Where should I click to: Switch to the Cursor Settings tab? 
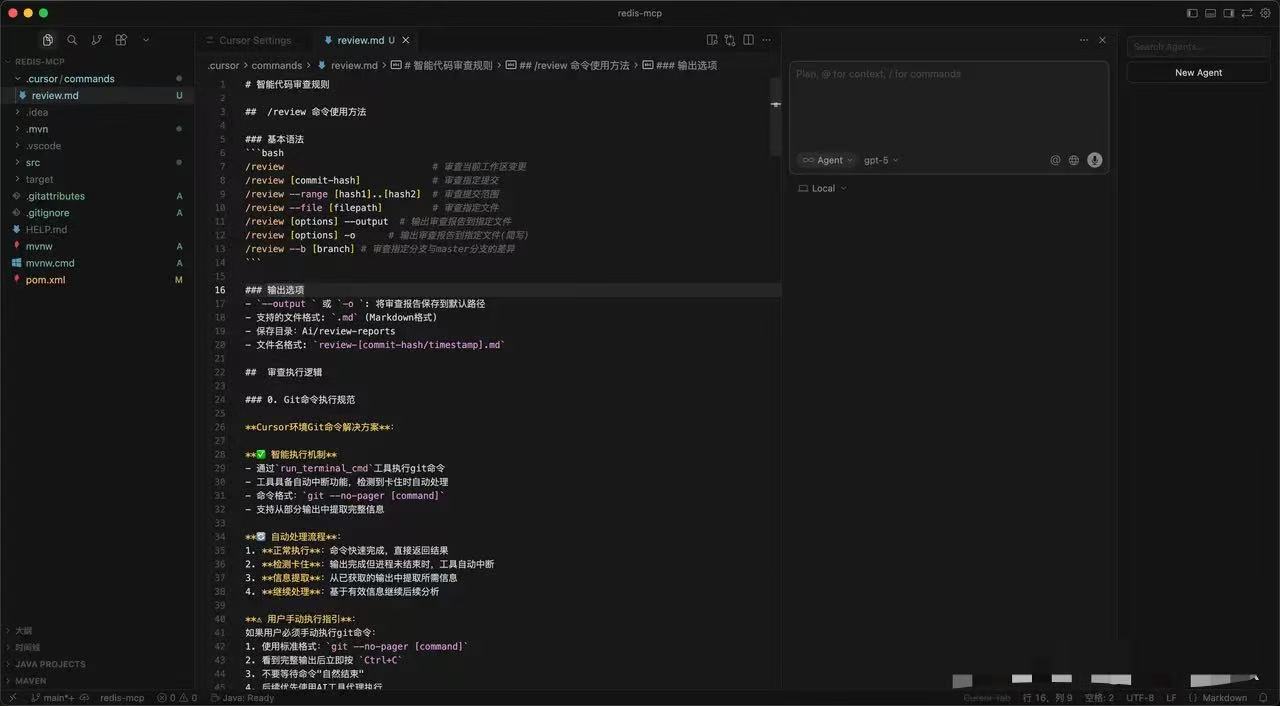pyautogui.click(x=255, y=41)
